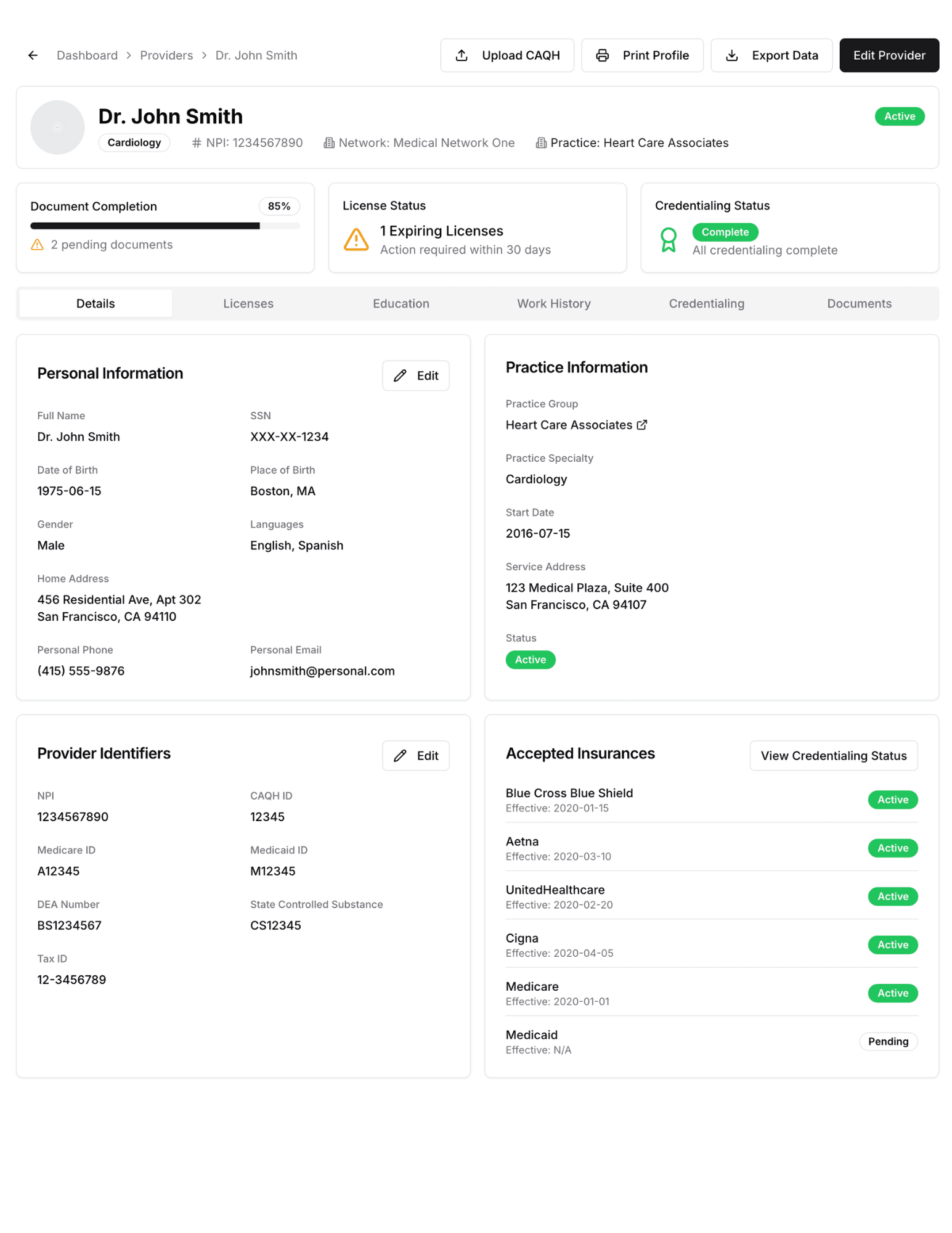Go to Providers breadcrumb link
This screenshot has height=1233, width=952.
point(166,55)
